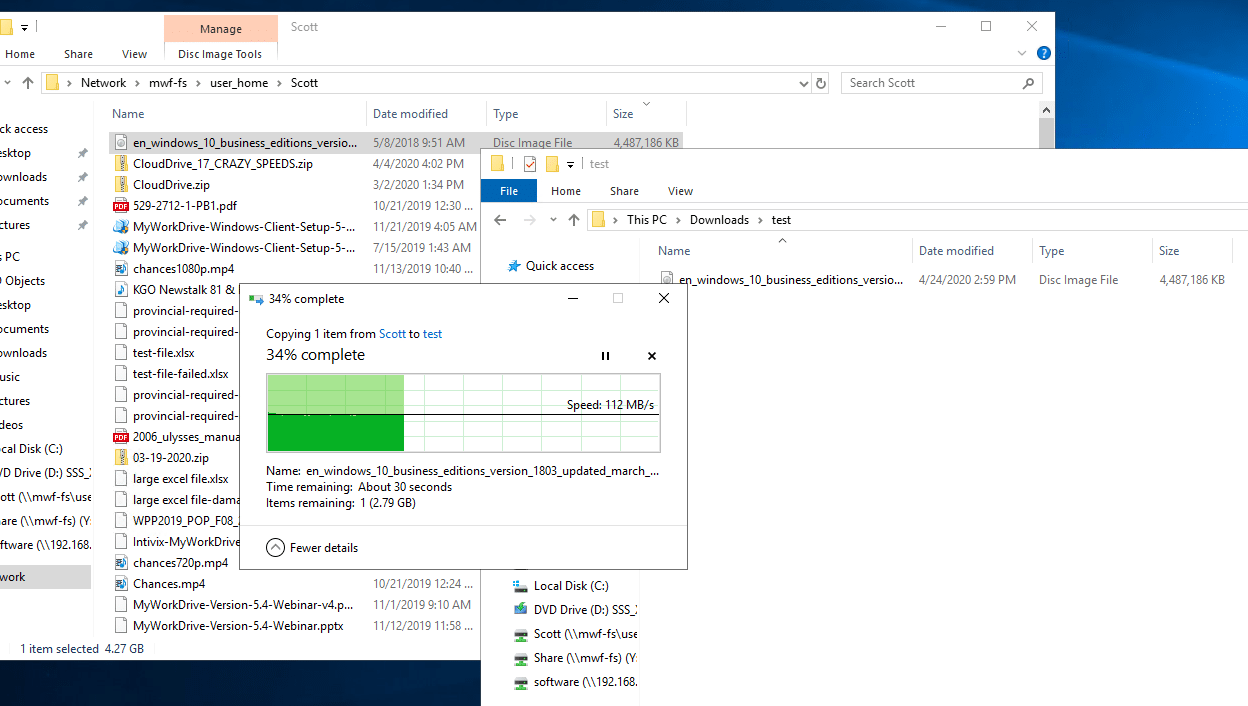Open the help icon in the ribbon
The height and width of the screenshot is (706, 1248).
point(1043,54)
